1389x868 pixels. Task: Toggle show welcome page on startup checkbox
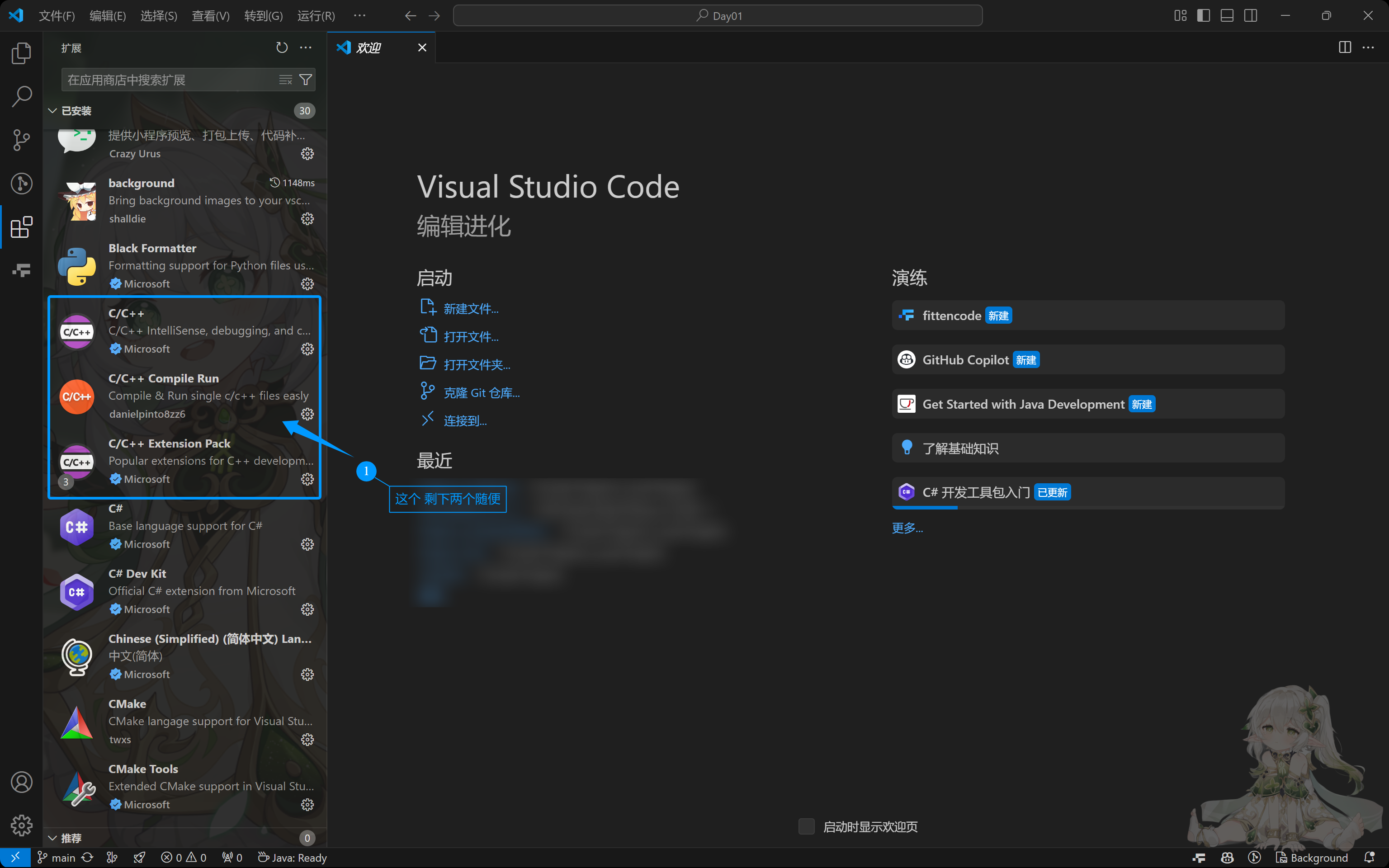click(x=807, y=827)
